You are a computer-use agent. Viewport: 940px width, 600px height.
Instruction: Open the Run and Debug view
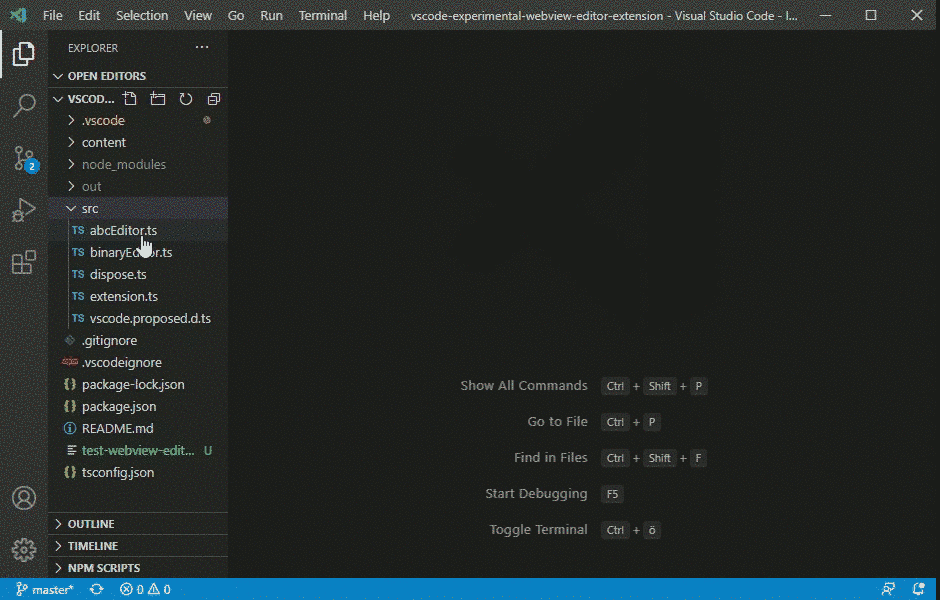(x=24, y=210)
